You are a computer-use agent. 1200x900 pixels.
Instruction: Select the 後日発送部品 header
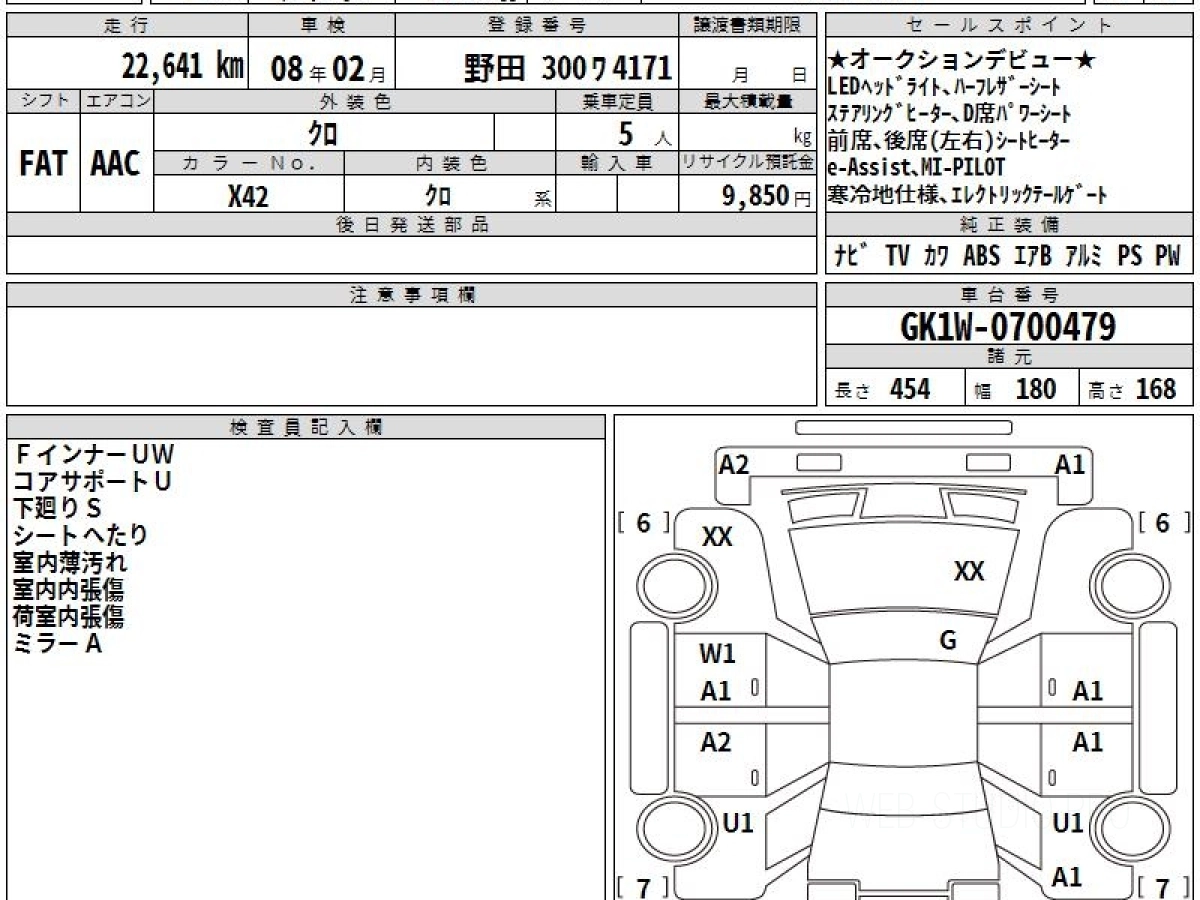412,225
